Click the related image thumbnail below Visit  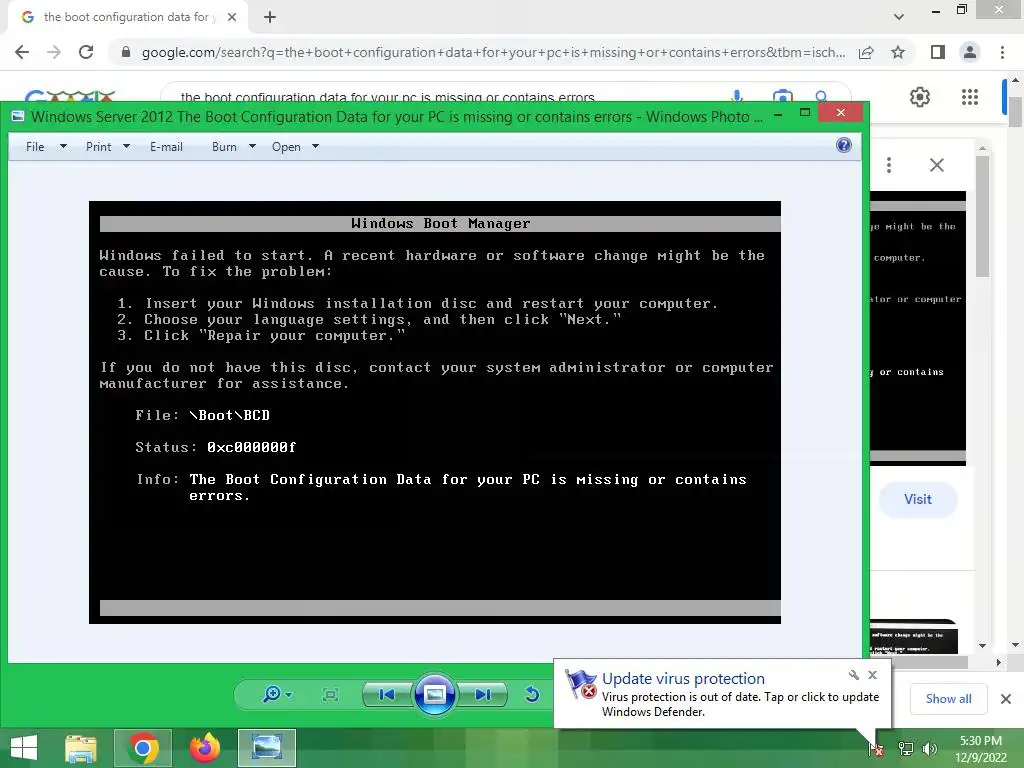click(x=914, y=637)
